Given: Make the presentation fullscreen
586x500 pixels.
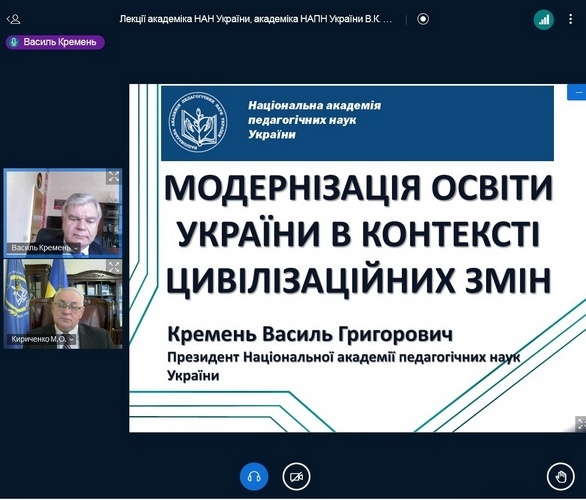Looking at the screenshot, I should pyautogui.click(x=580, y=424).
